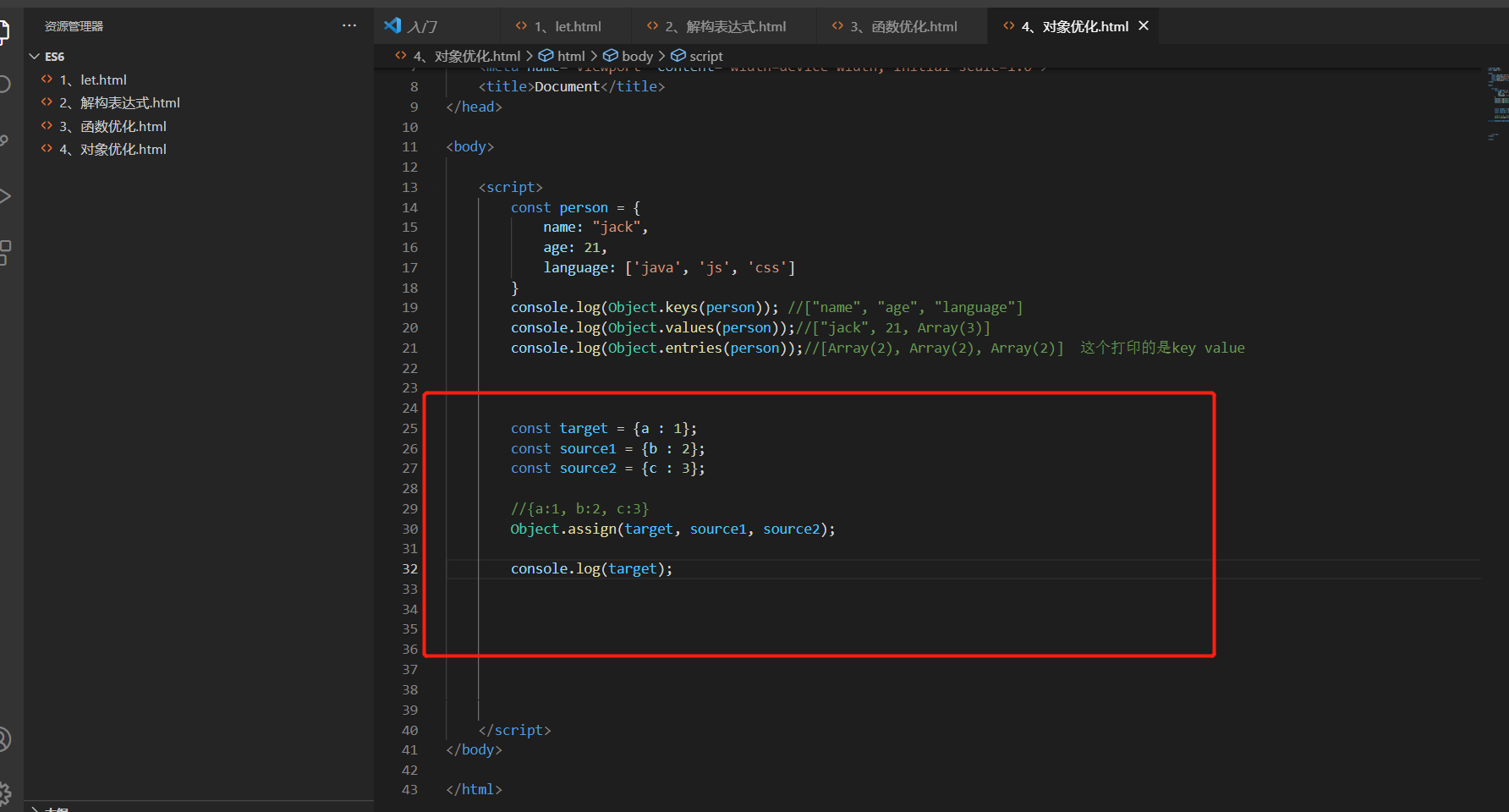The height and width of the screenshot is (812, 1509).
Task: Click the Object.entries(person) log line
Action: [877, 348]
